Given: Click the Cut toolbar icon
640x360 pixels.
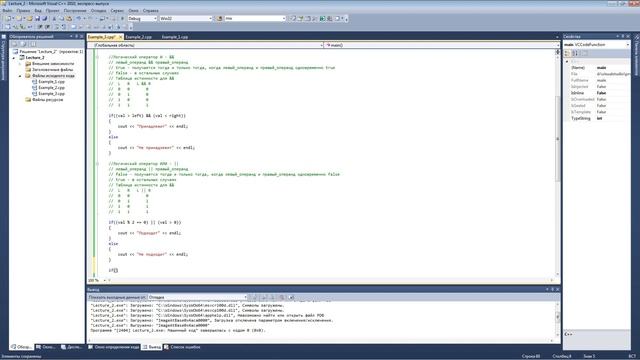Looking at the screenshot, I should click(54, 18).
